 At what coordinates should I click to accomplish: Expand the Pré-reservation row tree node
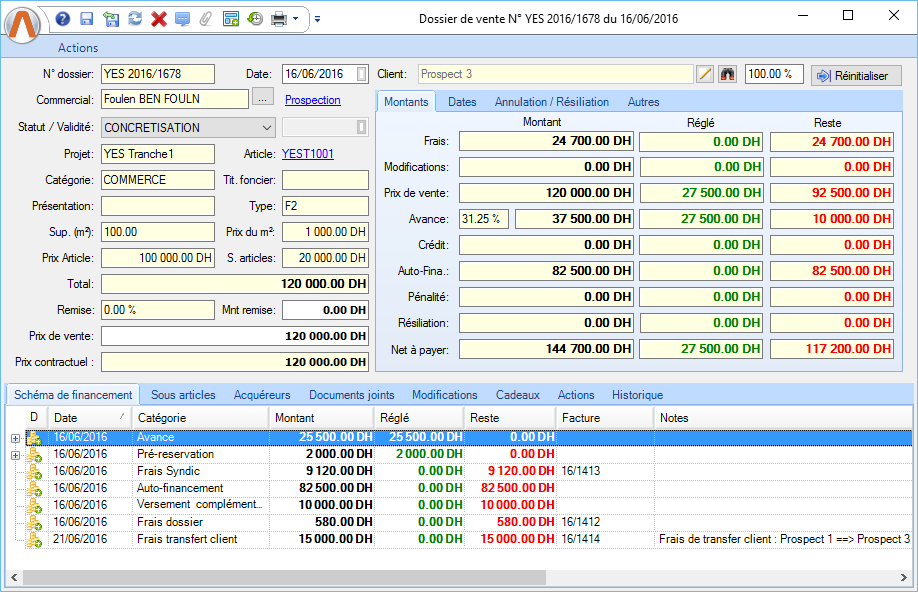click(14, 454)
